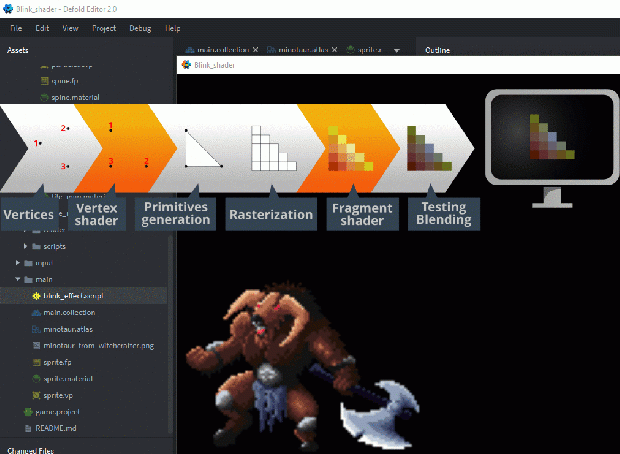Click the README.md document icon

28,428
